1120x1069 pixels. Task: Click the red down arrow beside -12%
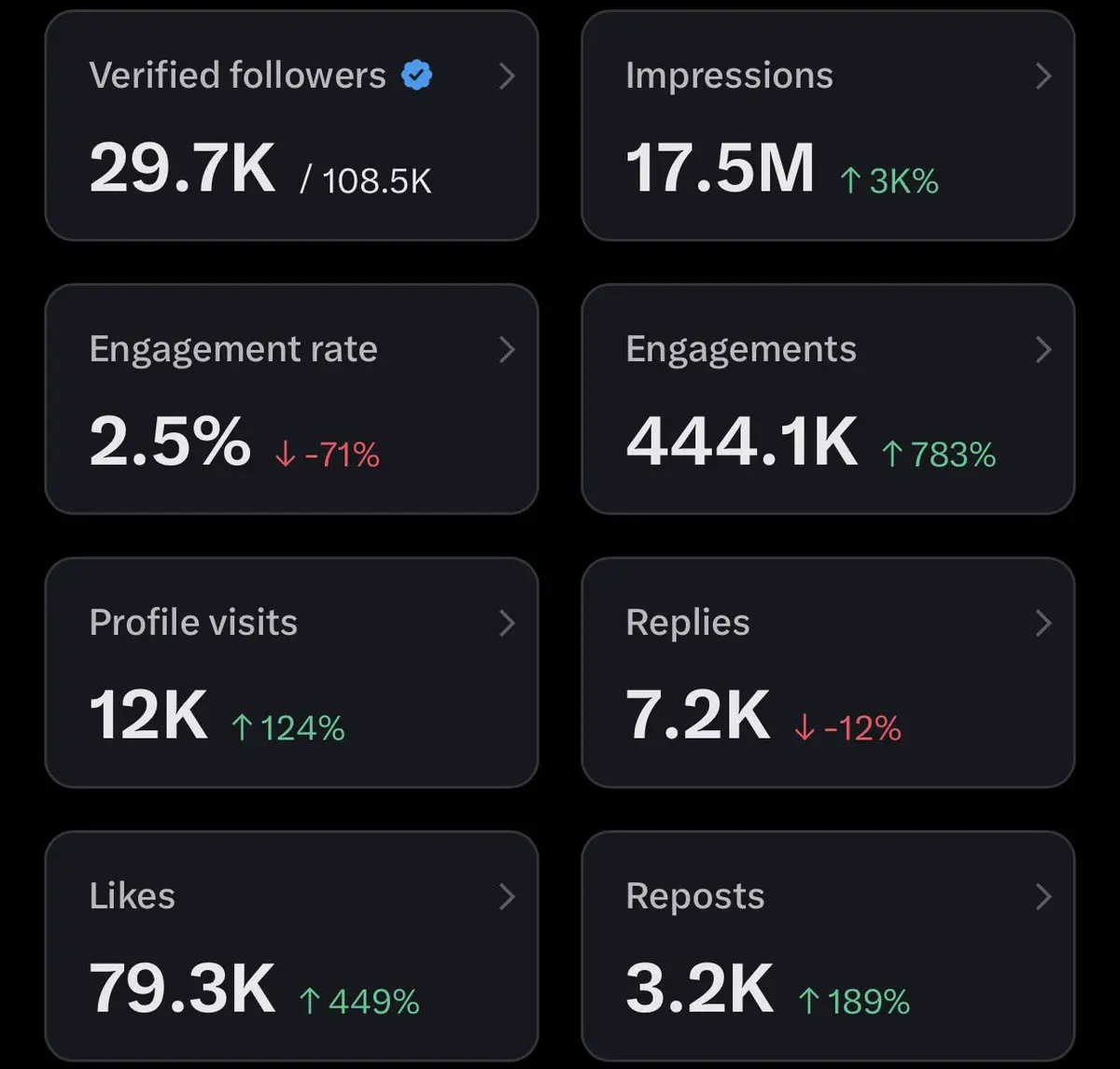(805, 728)
